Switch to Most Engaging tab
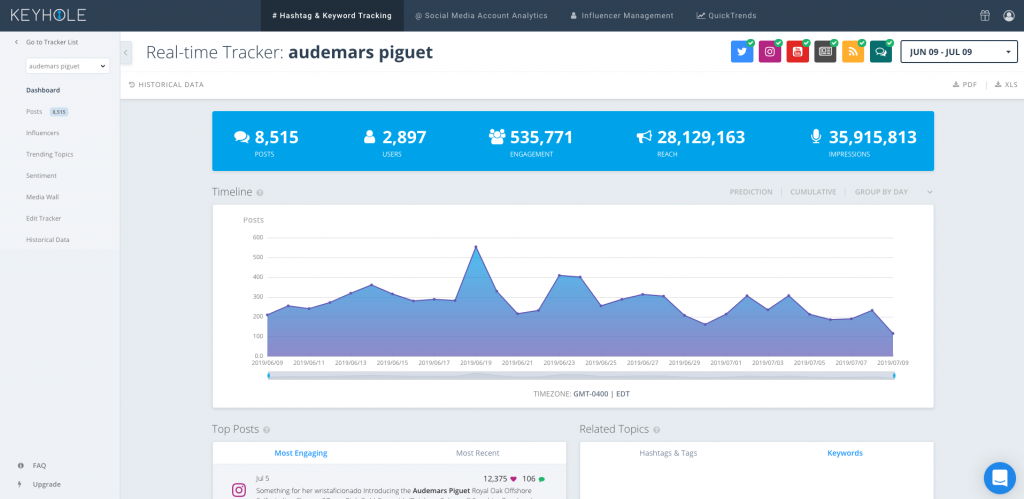The height and width of the screenshot is (499, 1024). (300, 453)
